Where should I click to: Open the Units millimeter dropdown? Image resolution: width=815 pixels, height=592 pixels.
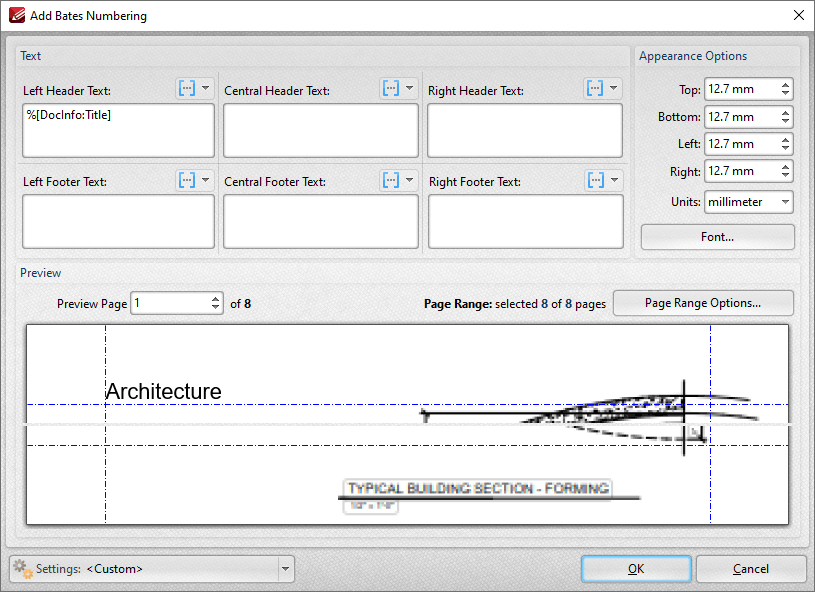tap(748, 202)
